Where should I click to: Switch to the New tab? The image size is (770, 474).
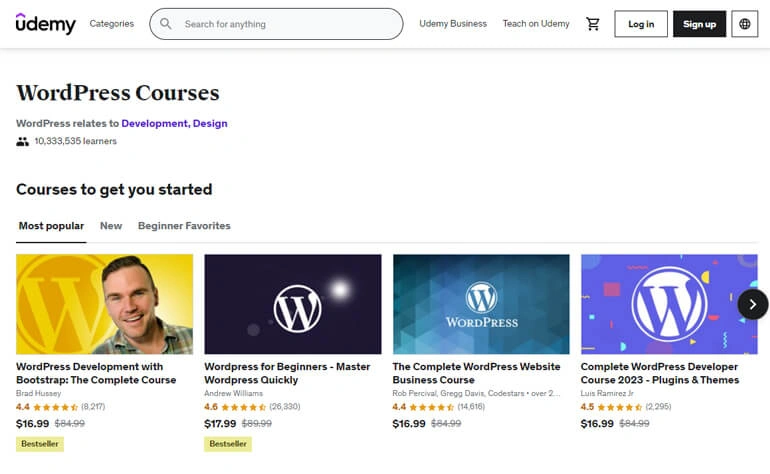(111, 226)
